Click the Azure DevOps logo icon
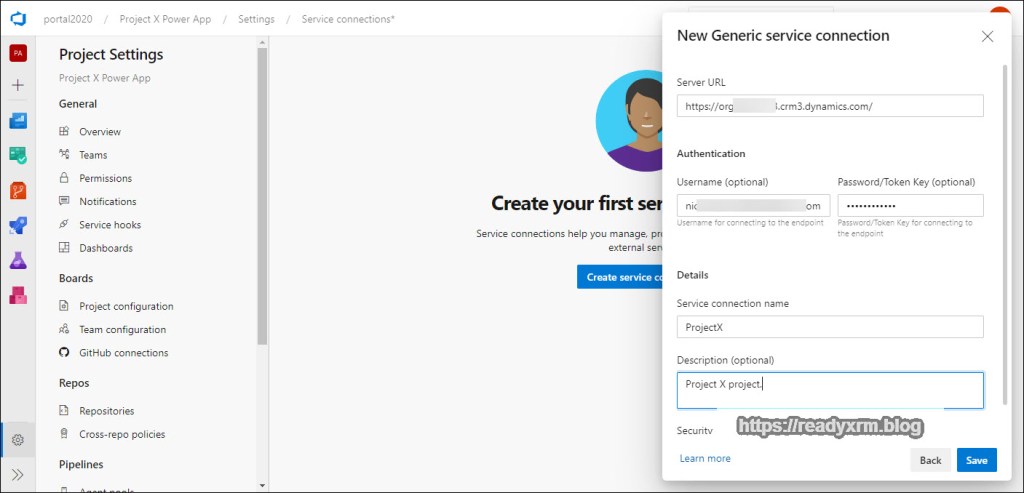Screen dimensions: 1024x493 (18, 19)
